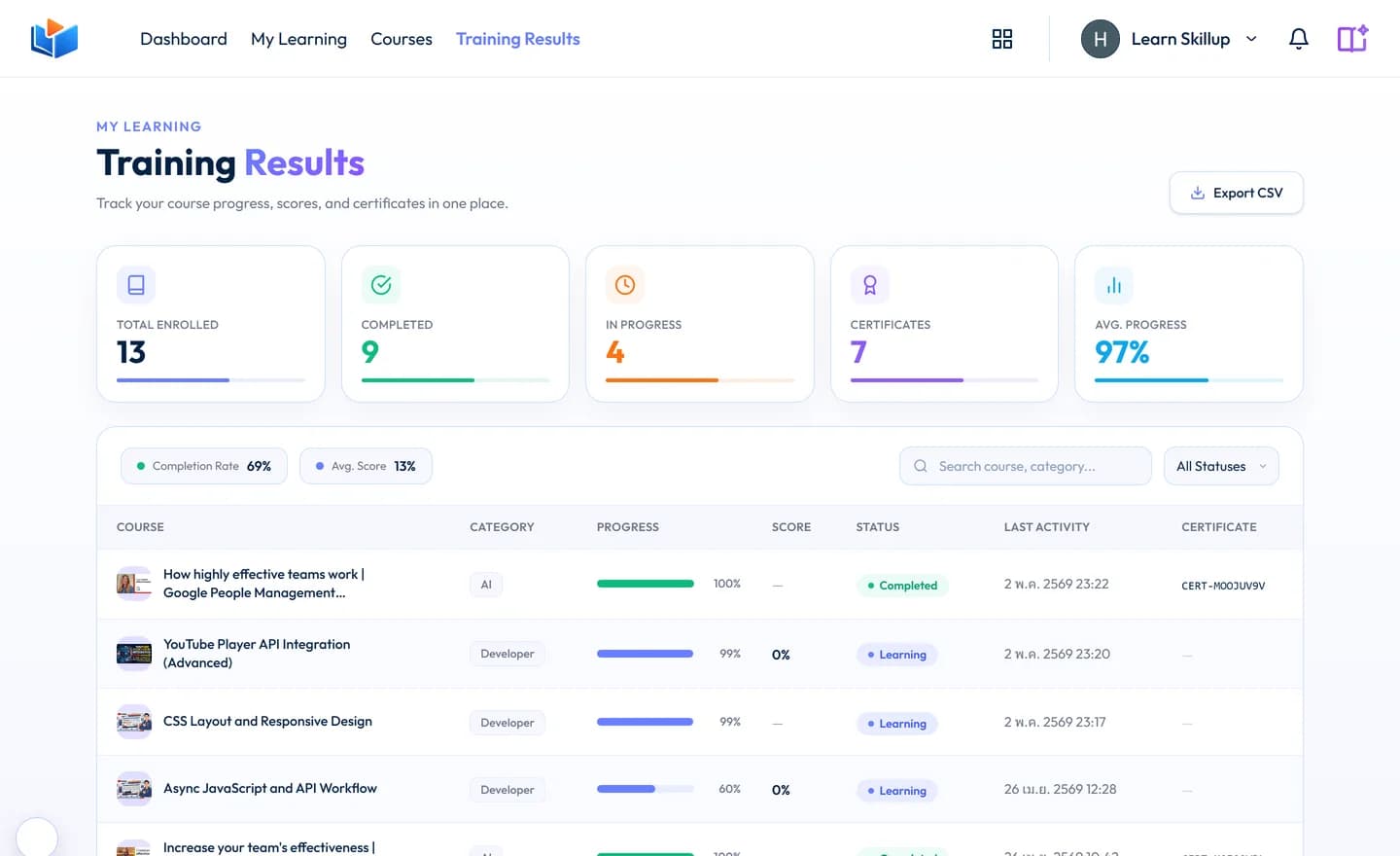Click the H user avatar
The image size is (1400, 856).
tap(1101, 39)
